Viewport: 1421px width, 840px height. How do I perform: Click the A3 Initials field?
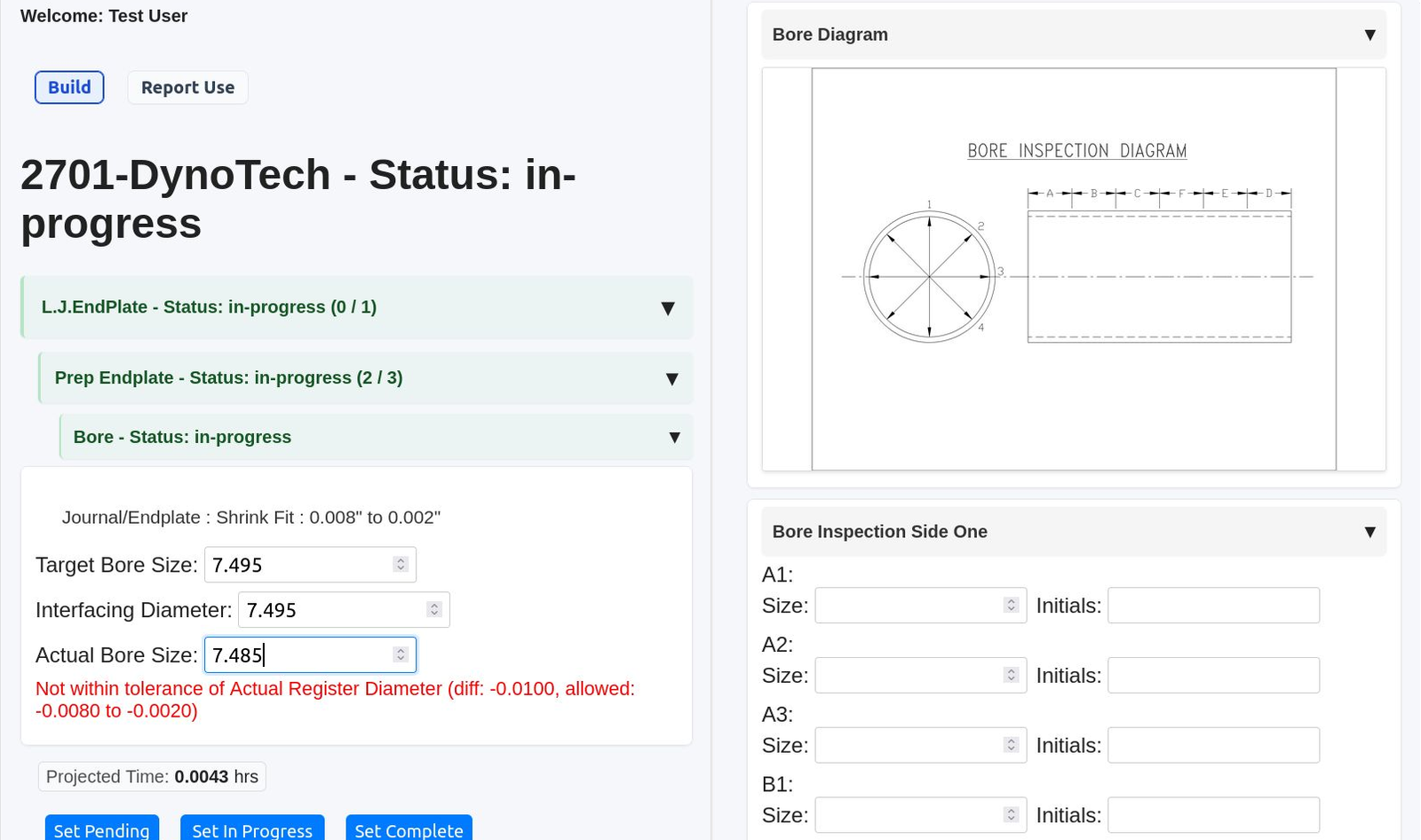coord(1213,745)
